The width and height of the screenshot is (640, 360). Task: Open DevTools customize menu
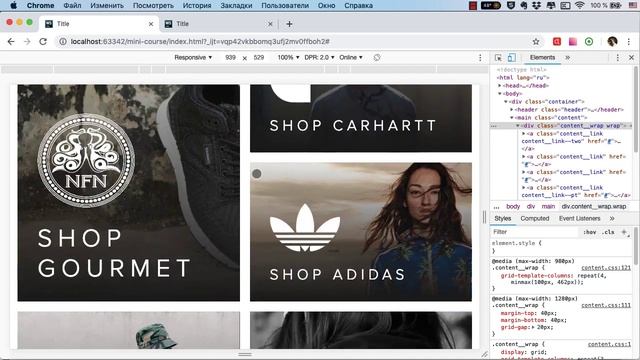pos(617,58)
